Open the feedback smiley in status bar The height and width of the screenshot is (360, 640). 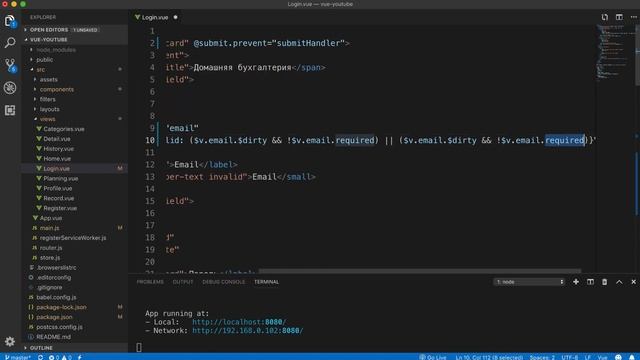tap(618, 357)
